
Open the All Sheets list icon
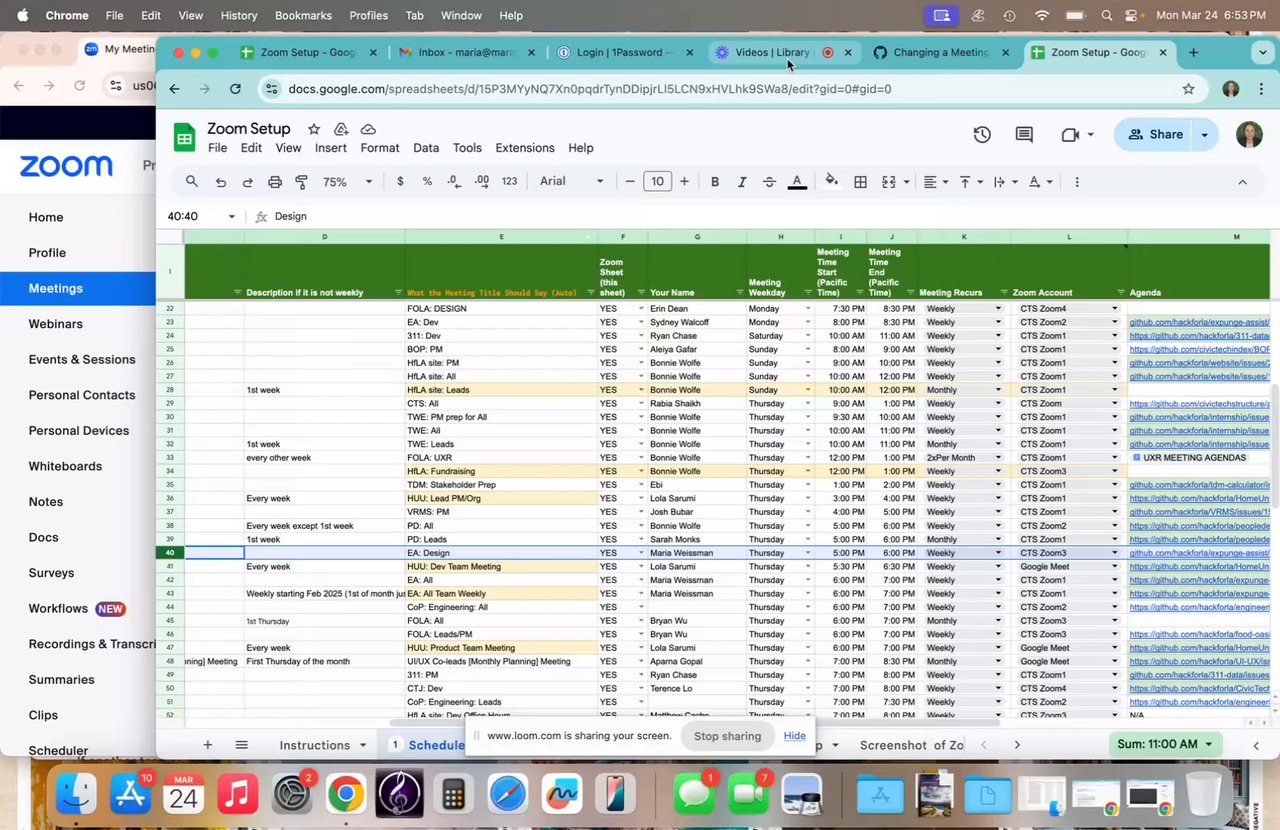241,745
